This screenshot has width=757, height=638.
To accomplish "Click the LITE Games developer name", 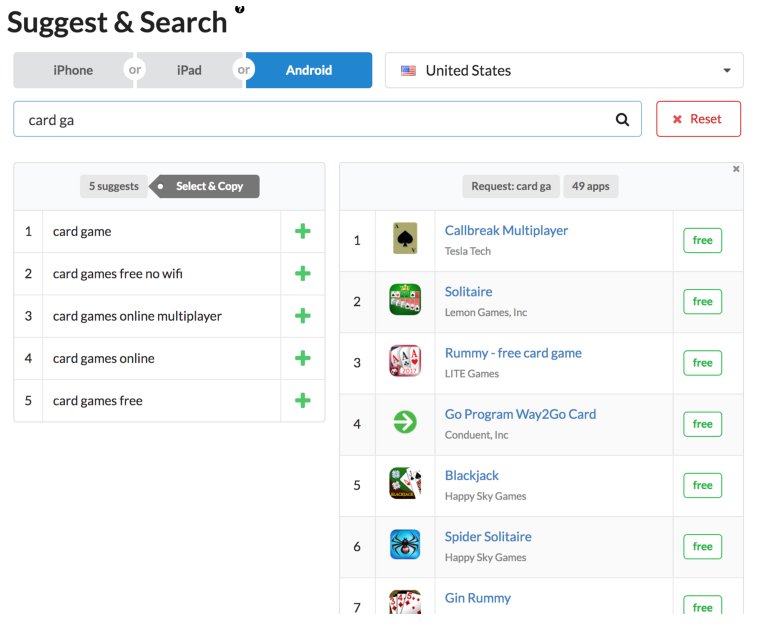I will click(x=472, y=374).
